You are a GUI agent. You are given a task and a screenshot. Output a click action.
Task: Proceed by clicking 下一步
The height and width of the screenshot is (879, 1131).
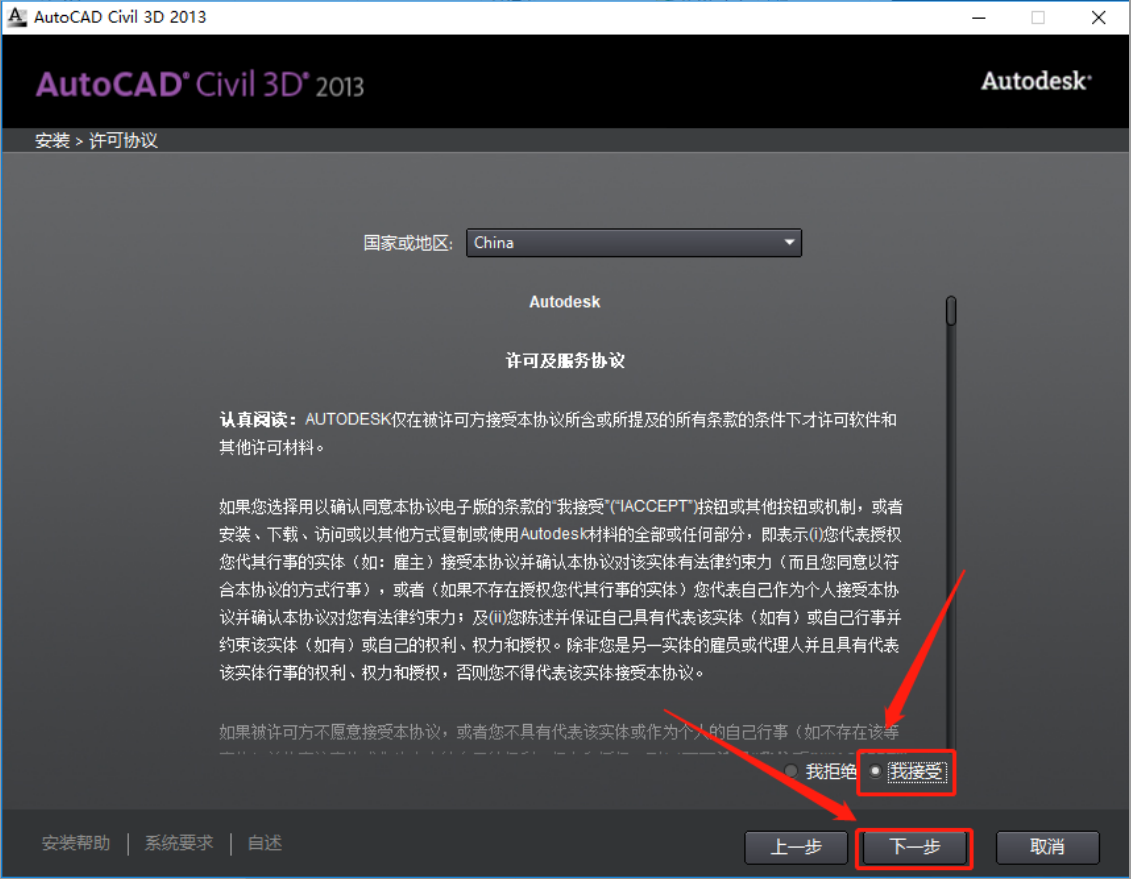coord(915,847)
